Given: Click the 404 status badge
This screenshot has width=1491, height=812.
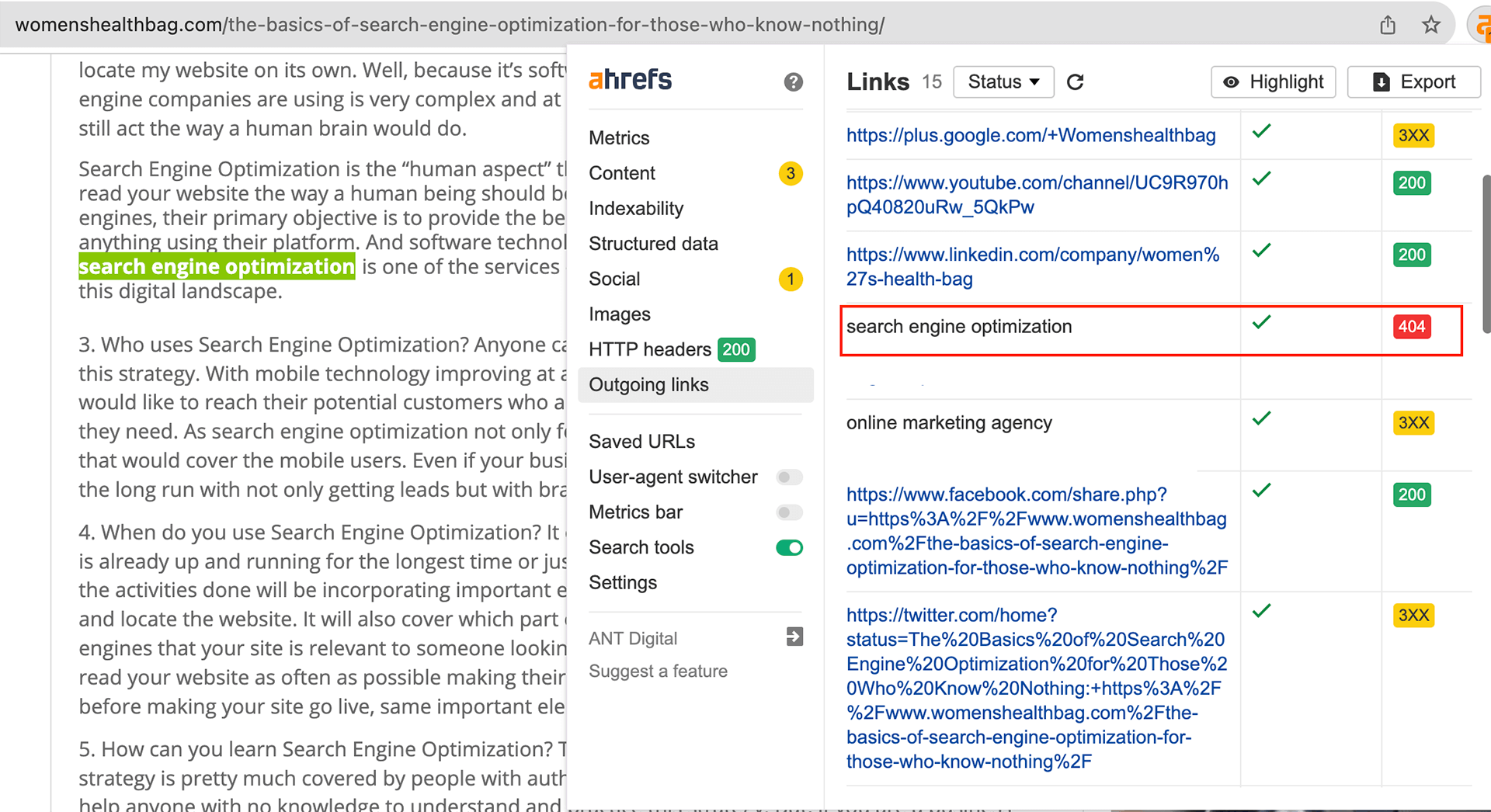Looking at the screenshot, I should (x=1412, y=327).
